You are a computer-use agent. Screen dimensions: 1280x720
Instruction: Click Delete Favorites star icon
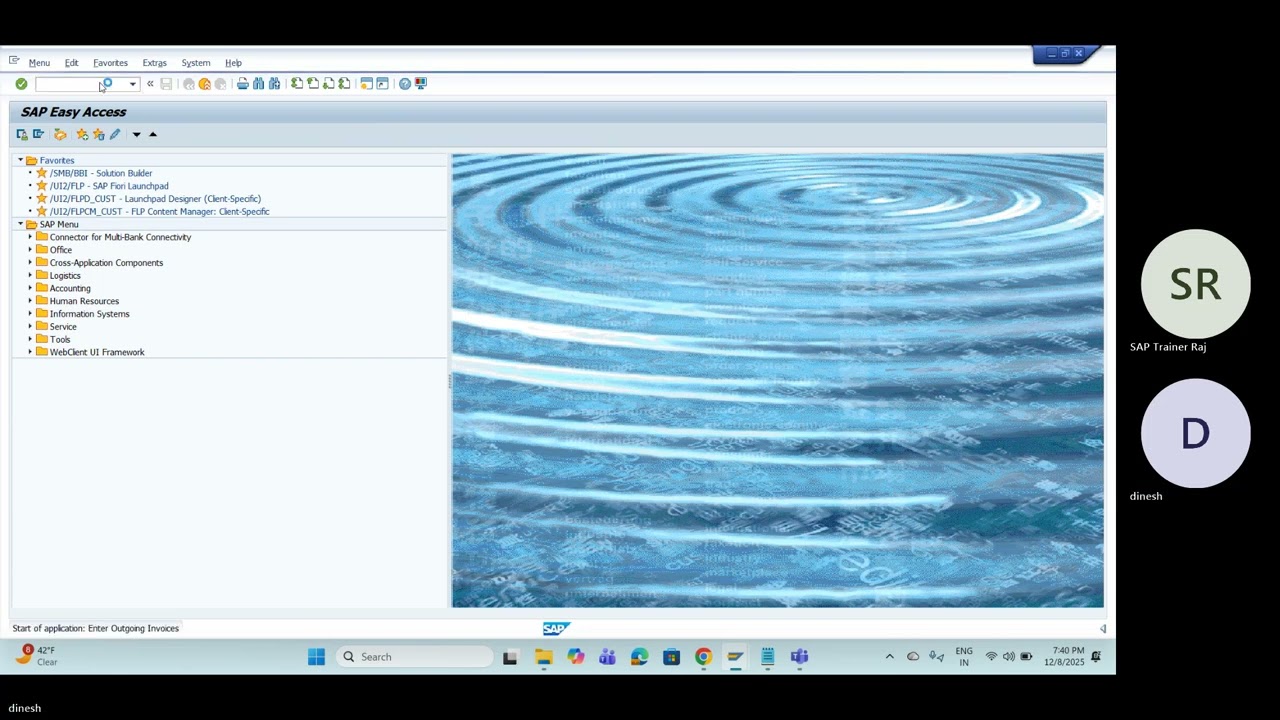coord(98,134)
